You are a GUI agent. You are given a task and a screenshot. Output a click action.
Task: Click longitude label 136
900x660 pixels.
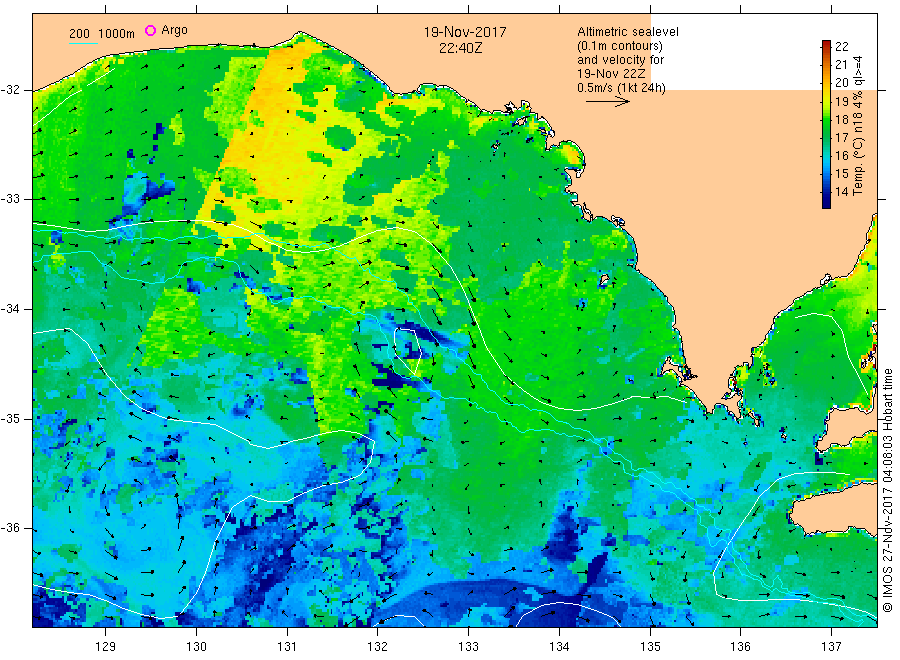tap(740, 647)
